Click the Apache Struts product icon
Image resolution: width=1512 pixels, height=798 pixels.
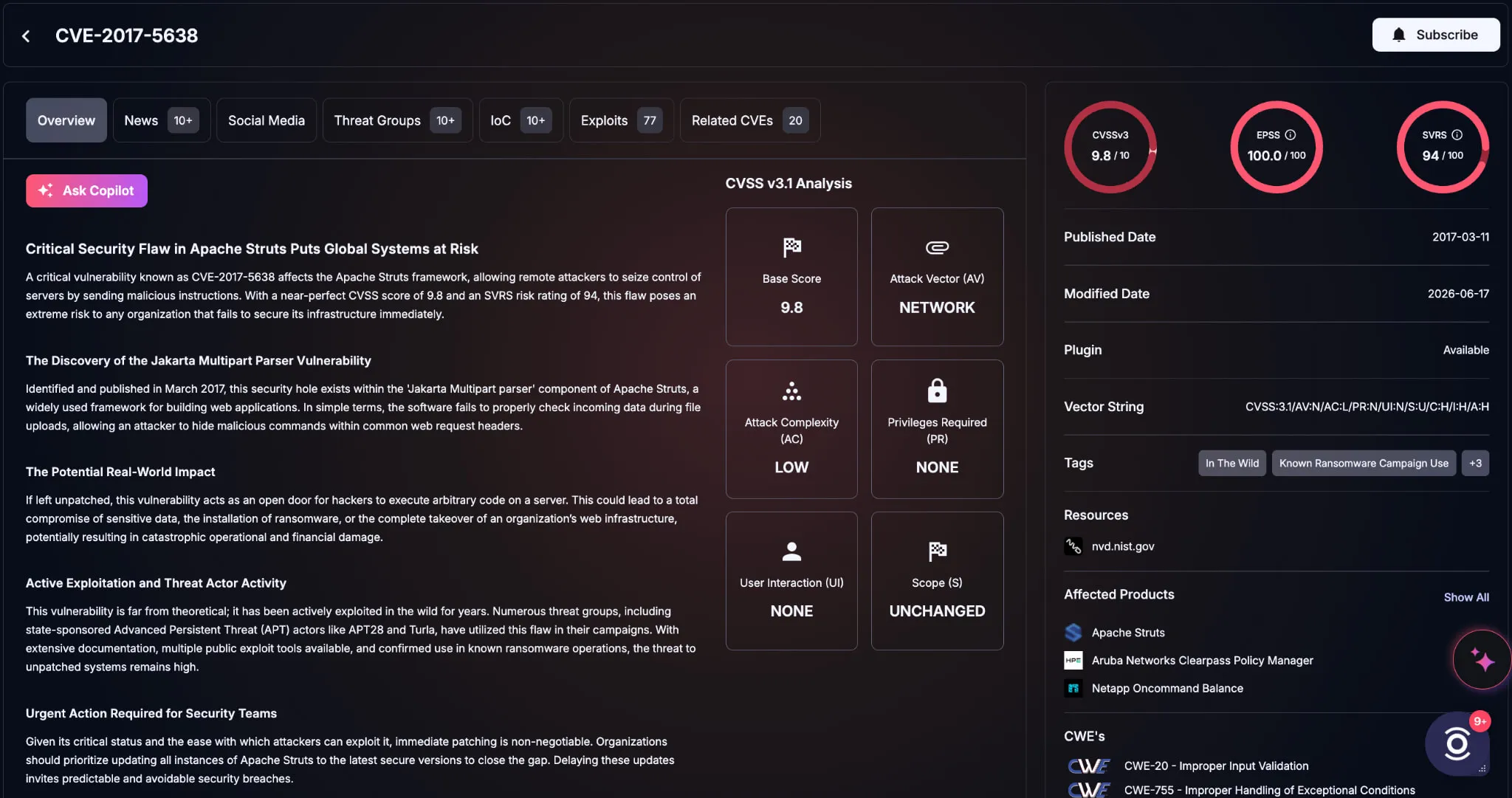(x=1073, y=633)
